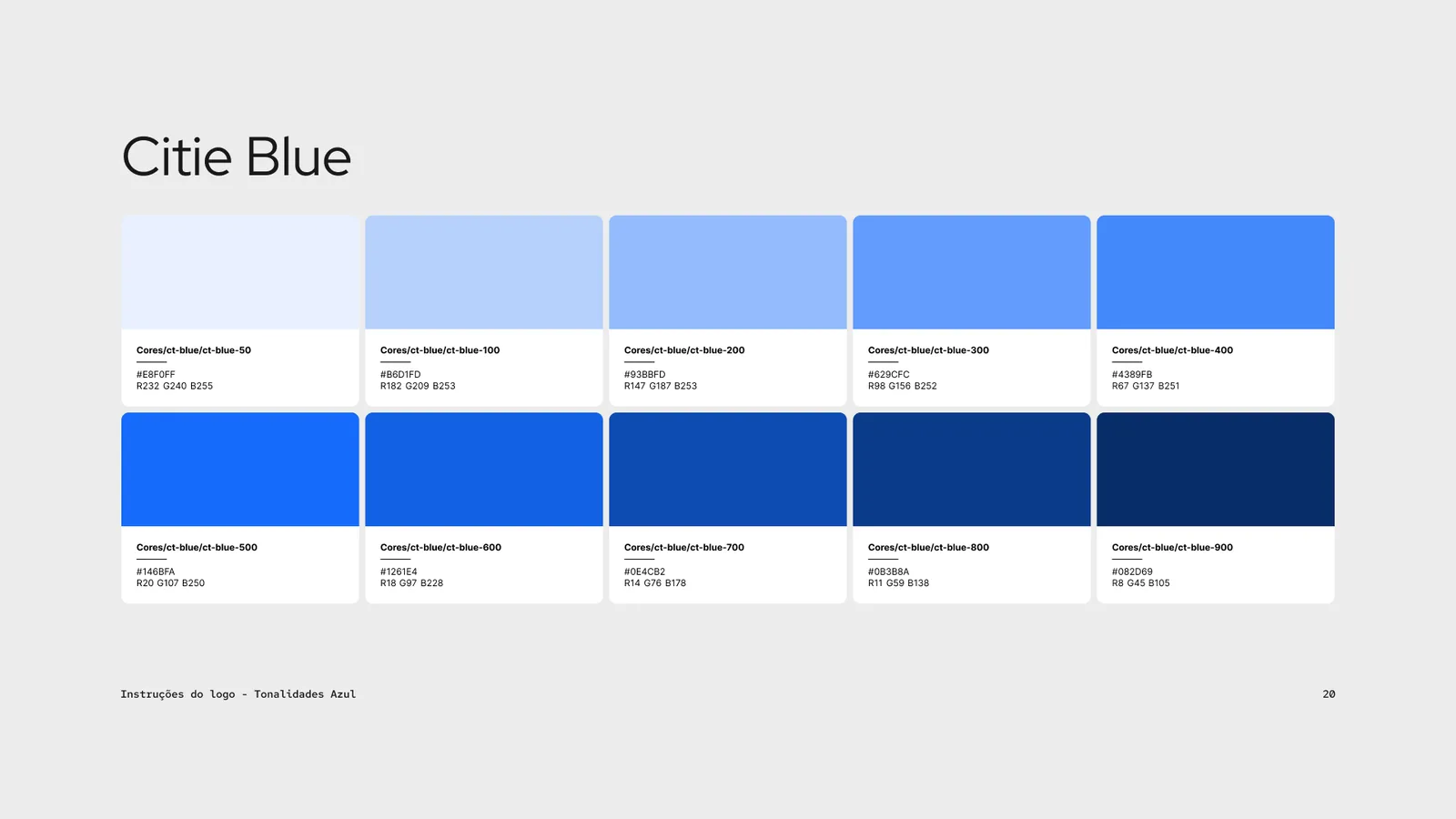Select label 'Cores/ct-blue/ct-blue-50'
Screen dimensions: 1456x819
tap(194, 350)
